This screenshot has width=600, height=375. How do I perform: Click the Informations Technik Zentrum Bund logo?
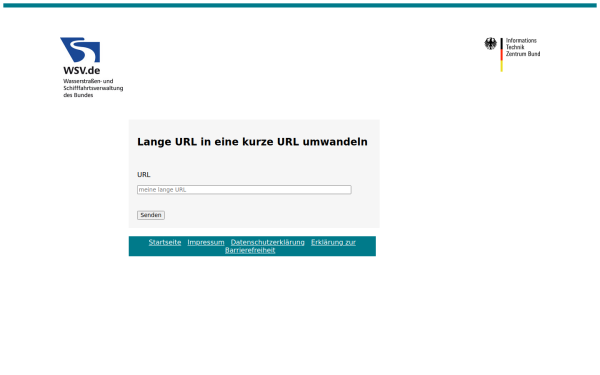point(512,54)
